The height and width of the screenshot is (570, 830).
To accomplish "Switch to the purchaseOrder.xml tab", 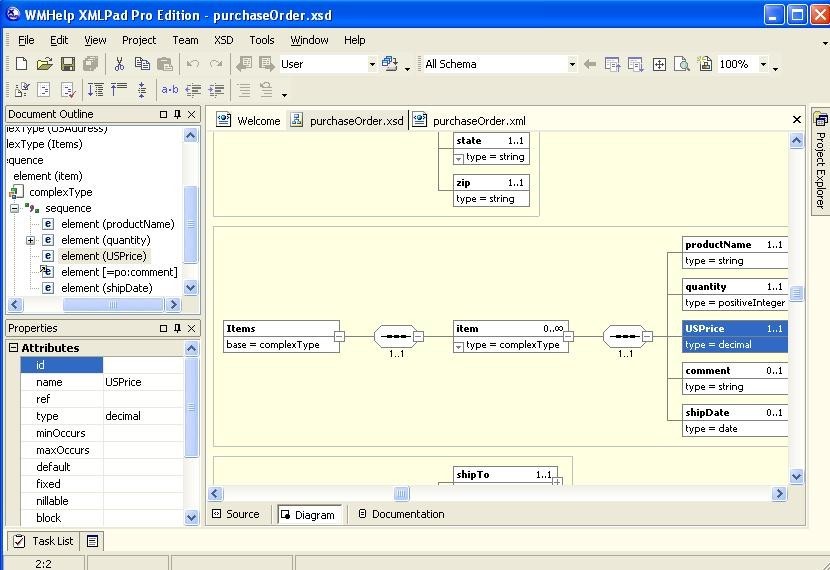I will click(478, 121).
